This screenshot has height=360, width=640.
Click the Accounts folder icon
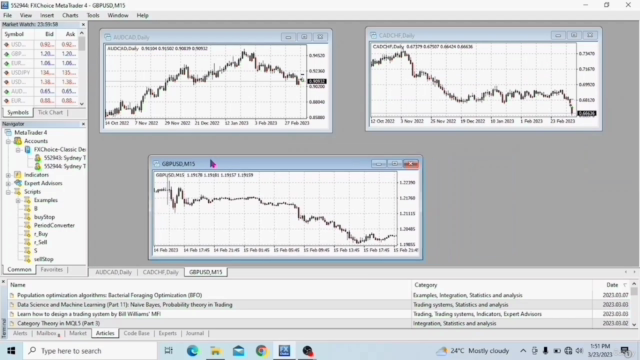(18, 141)
